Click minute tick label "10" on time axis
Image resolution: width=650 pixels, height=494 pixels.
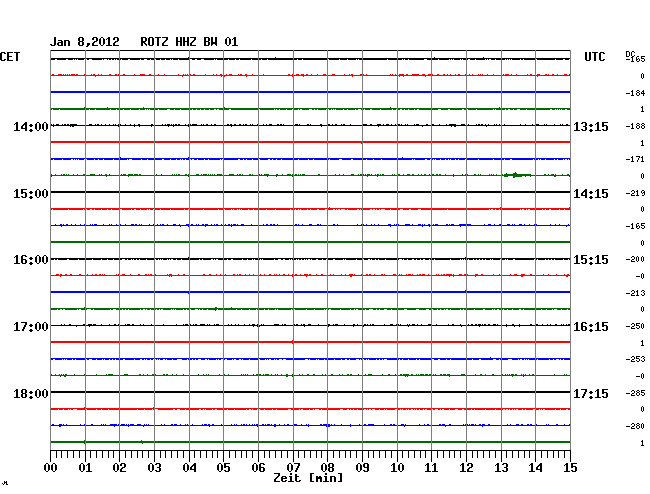[397, 468]
